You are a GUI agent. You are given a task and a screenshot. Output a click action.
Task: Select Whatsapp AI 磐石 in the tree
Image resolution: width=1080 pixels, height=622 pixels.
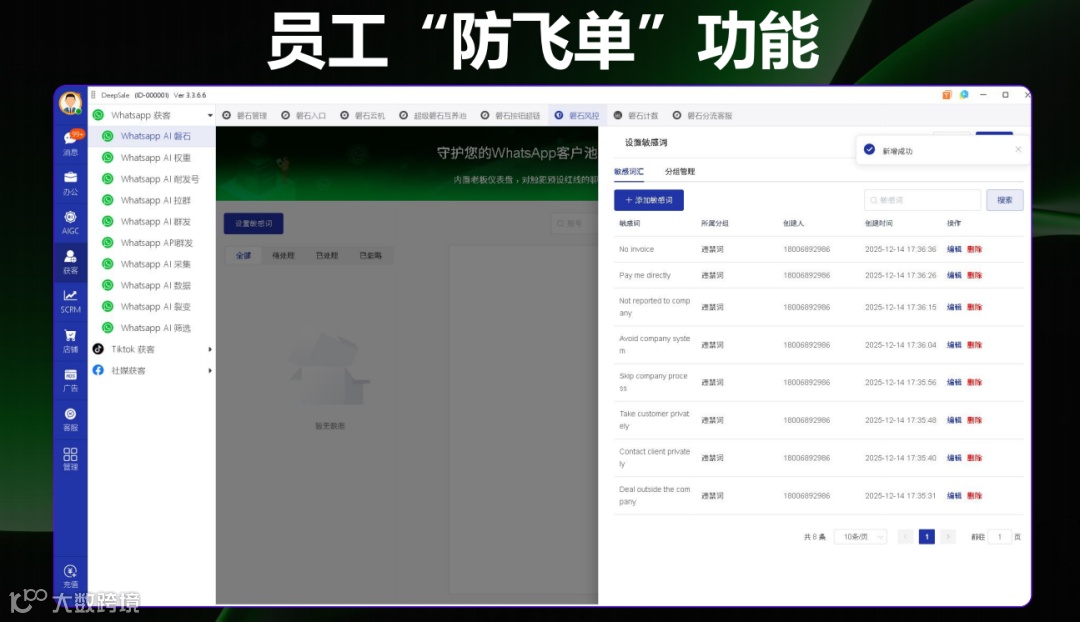coord(152,136)
